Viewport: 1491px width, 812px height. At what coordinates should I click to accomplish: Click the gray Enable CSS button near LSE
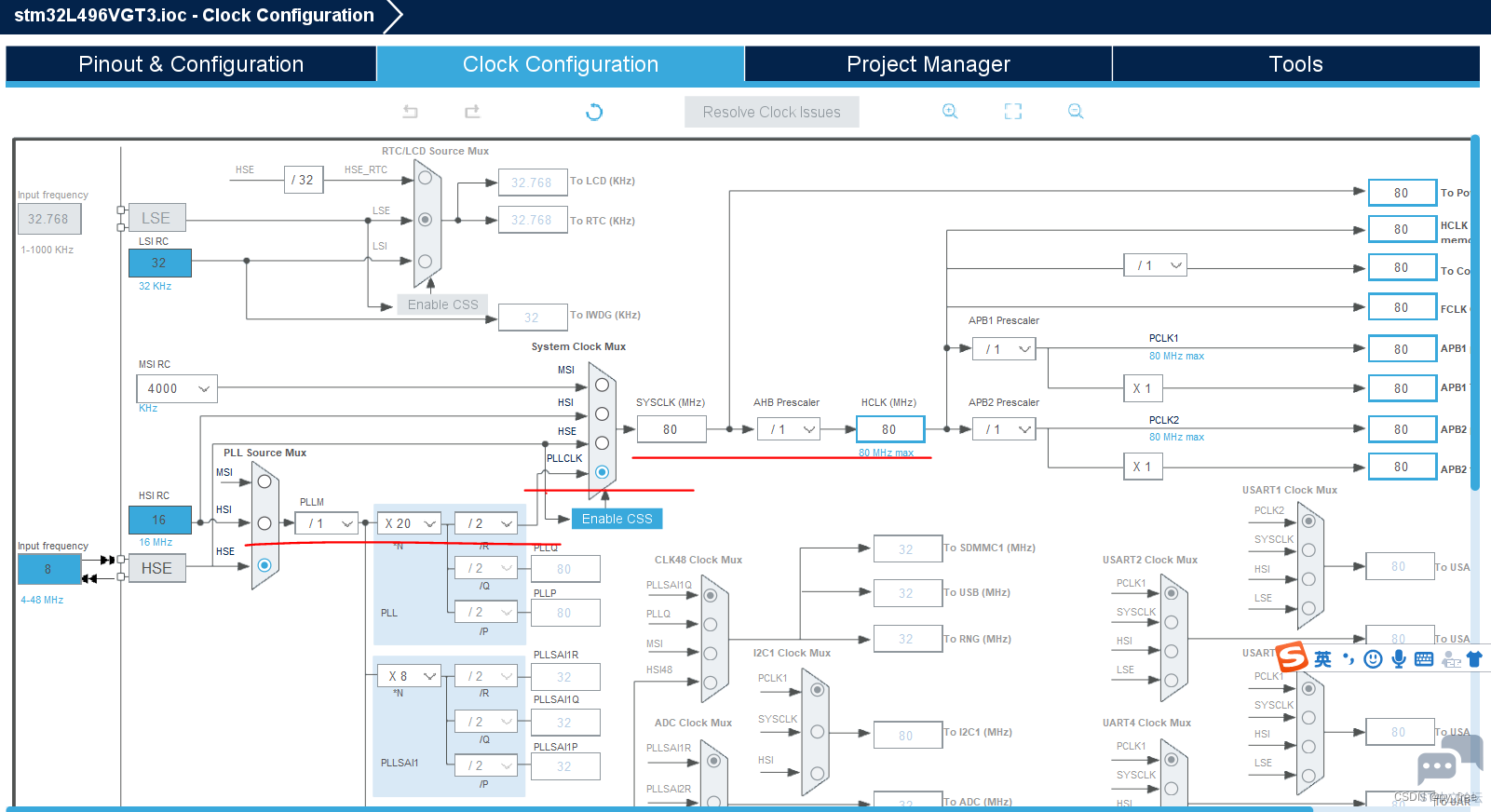click(443, 304)
